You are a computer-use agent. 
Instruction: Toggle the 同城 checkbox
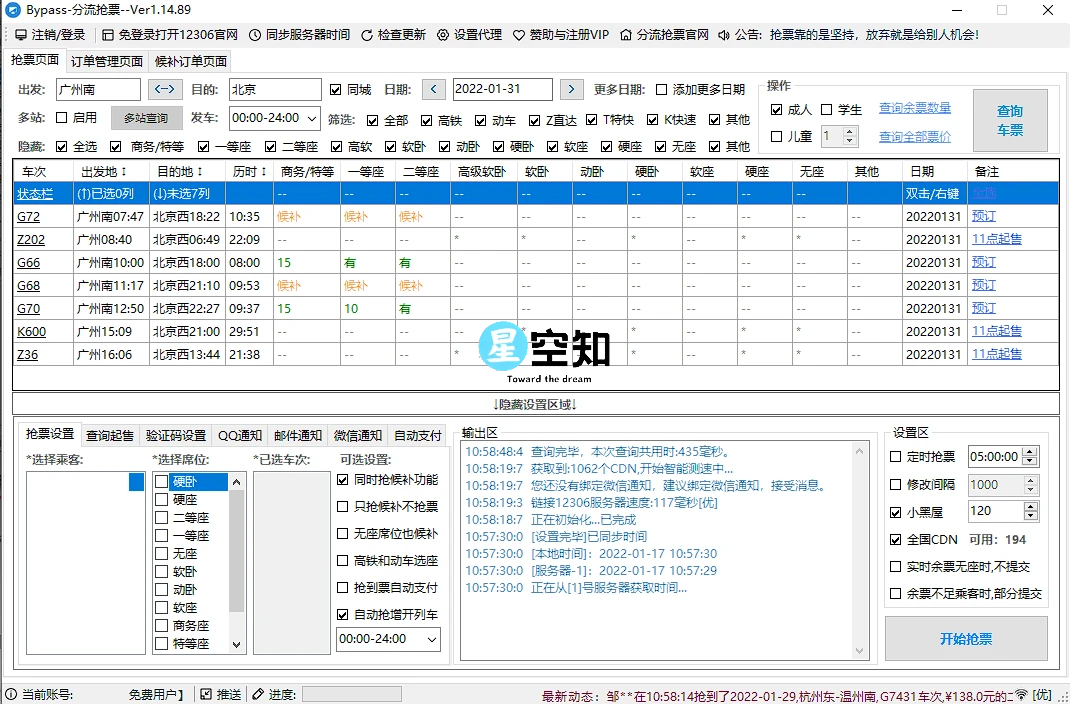[x=336, y=89]
